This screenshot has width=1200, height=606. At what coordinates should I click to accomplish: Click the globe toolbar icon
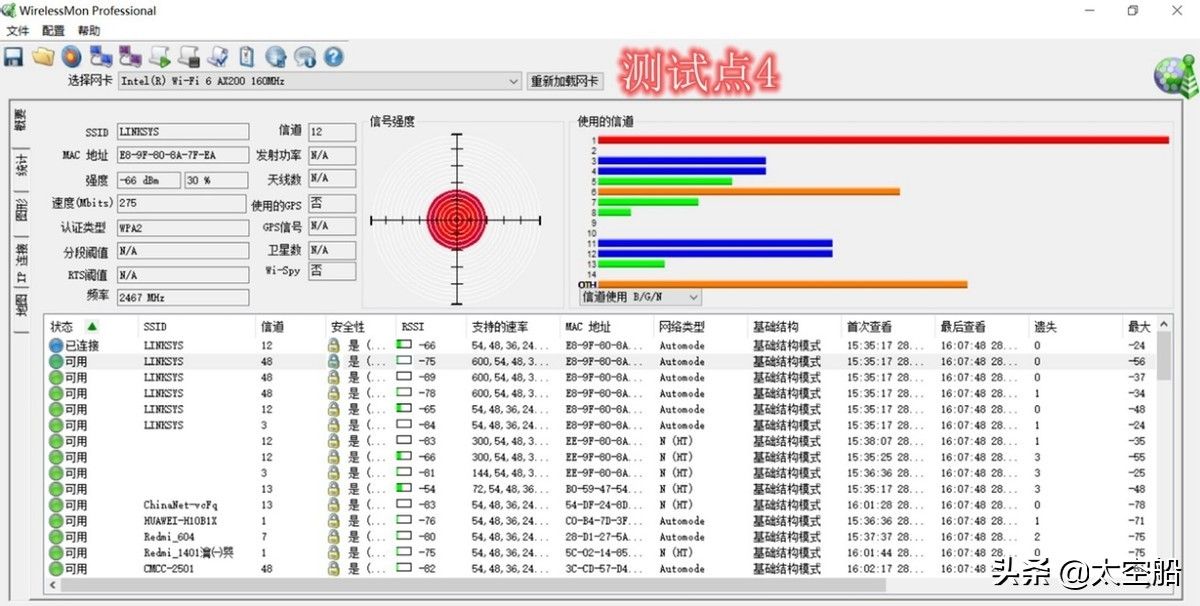tap(276, 56)
